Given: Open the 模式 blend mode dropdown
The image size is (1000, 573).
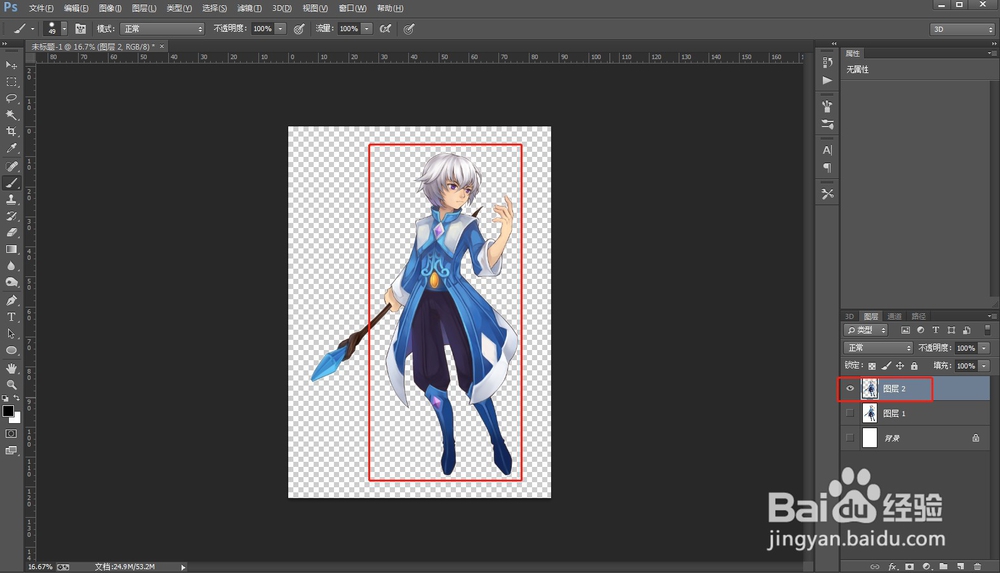Looking at the screenshot, I should coord(162,29).
